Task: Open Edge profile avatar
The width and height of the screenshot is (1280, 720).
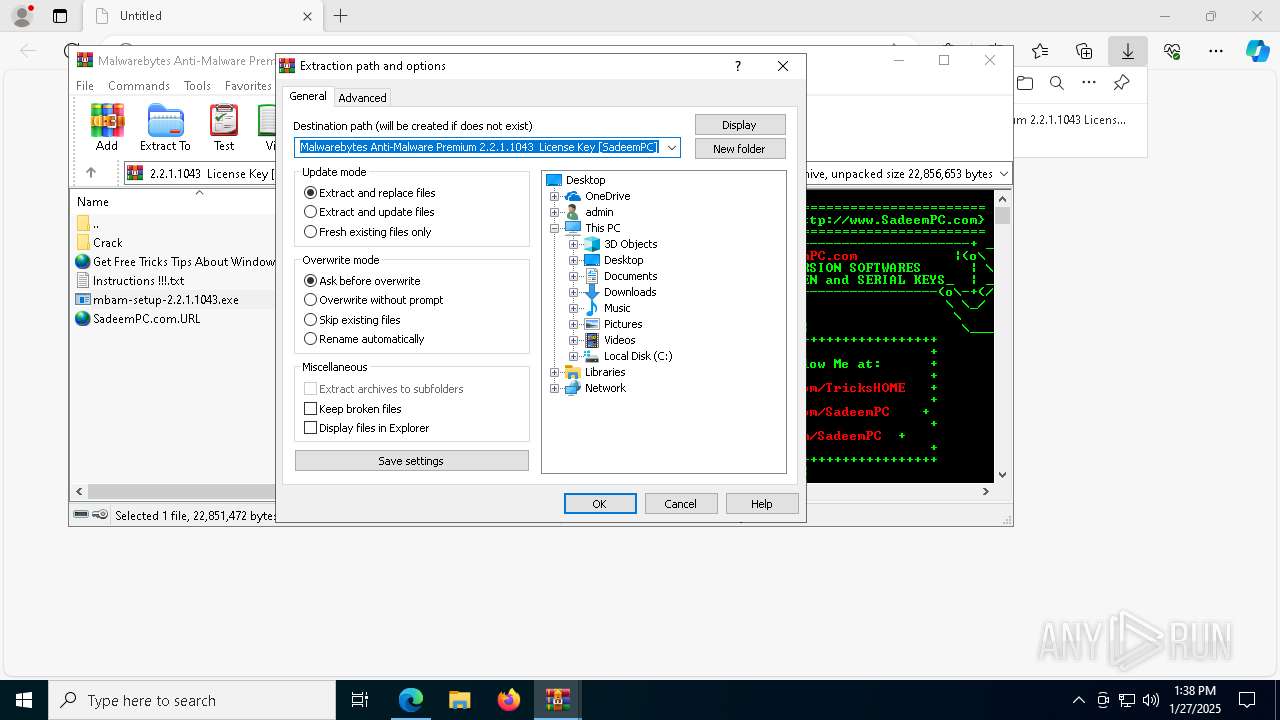Action: 22,16
